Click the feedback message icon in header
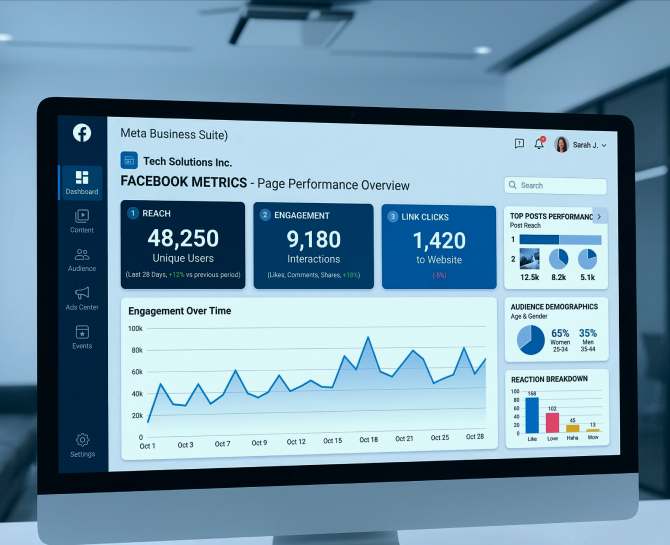Screen dimensions: 670x545 [x=519, y=144]
